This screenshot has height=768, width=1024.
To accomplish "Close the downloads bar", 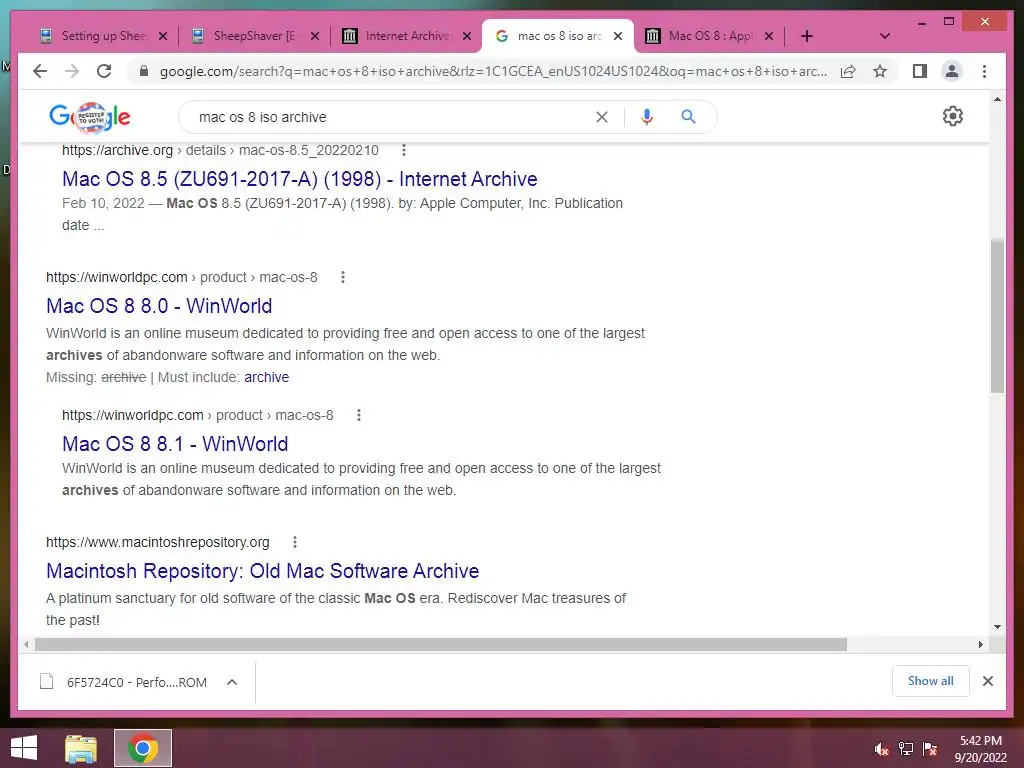I will [987, 681].
